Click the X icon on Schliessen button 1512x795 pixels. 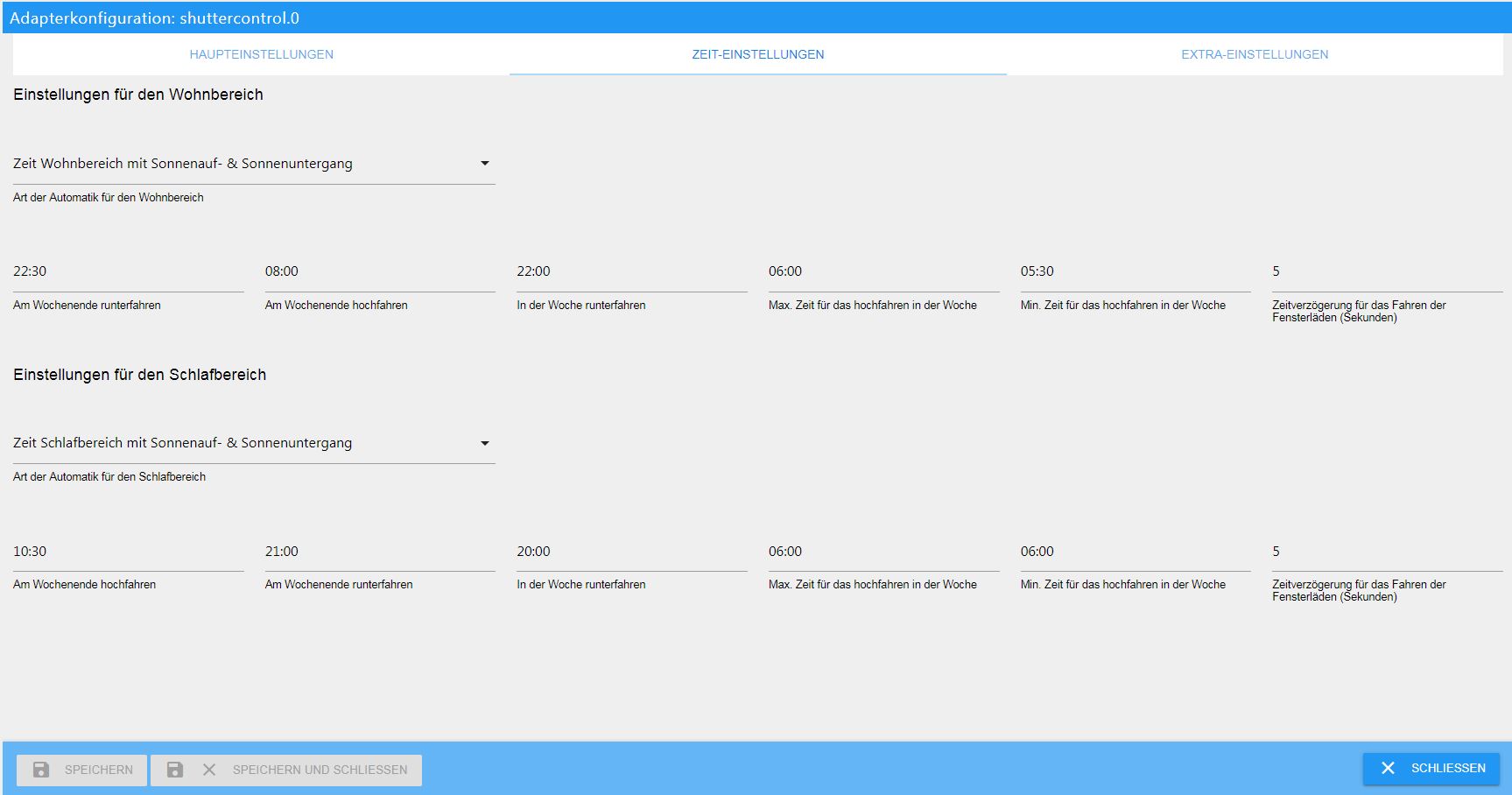coord(1388,768)
